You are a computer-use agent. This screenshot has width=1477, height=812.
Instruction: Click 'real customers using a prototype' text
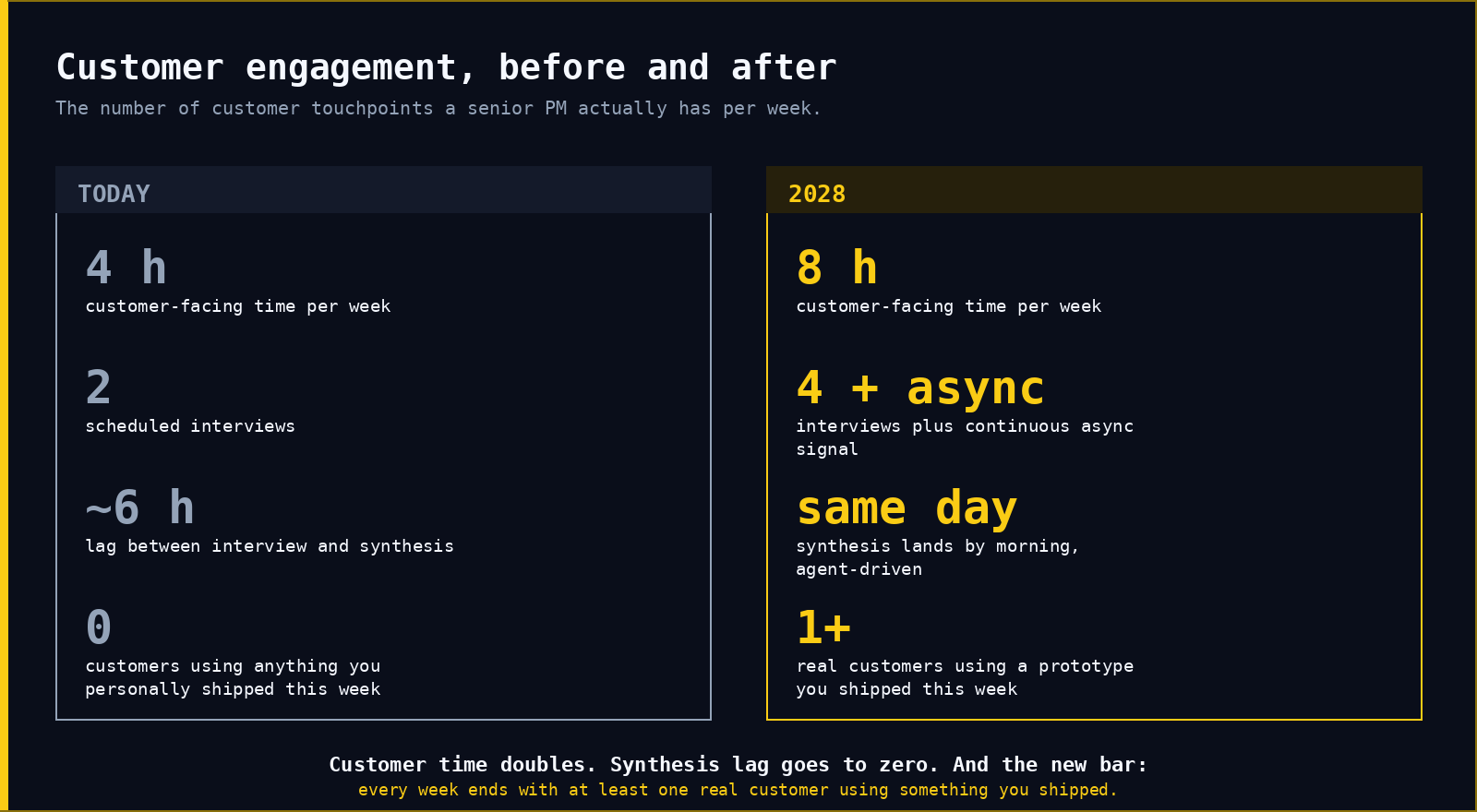(x=965, y=677)
